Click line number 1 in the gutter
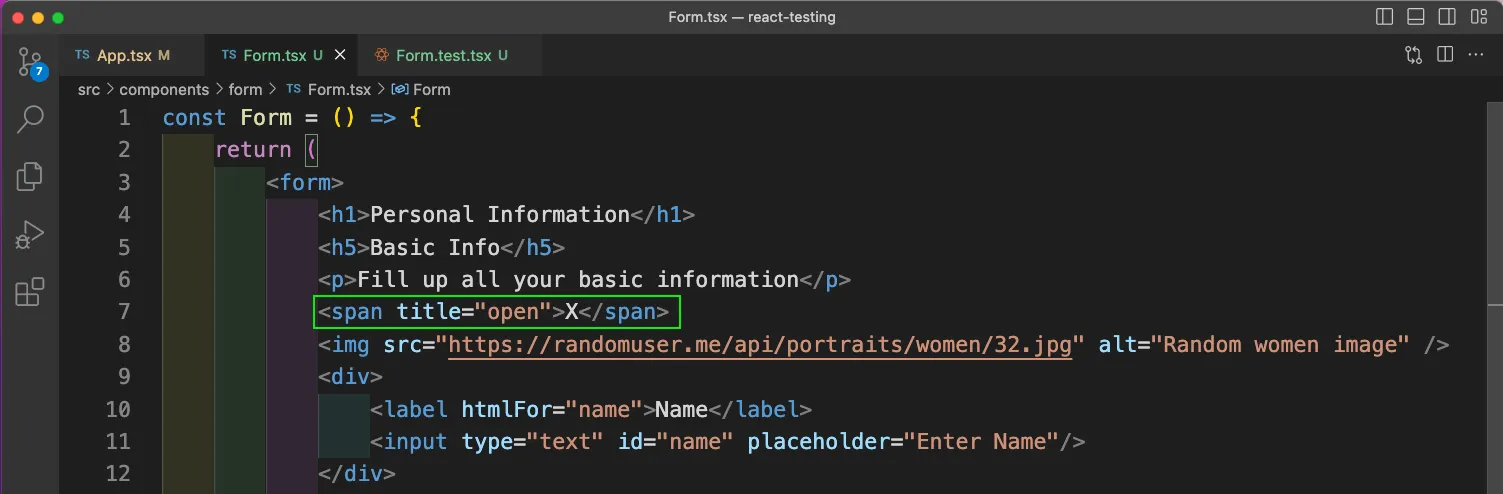The width and height of the screenshot is (1503, 494). (124, 118)
